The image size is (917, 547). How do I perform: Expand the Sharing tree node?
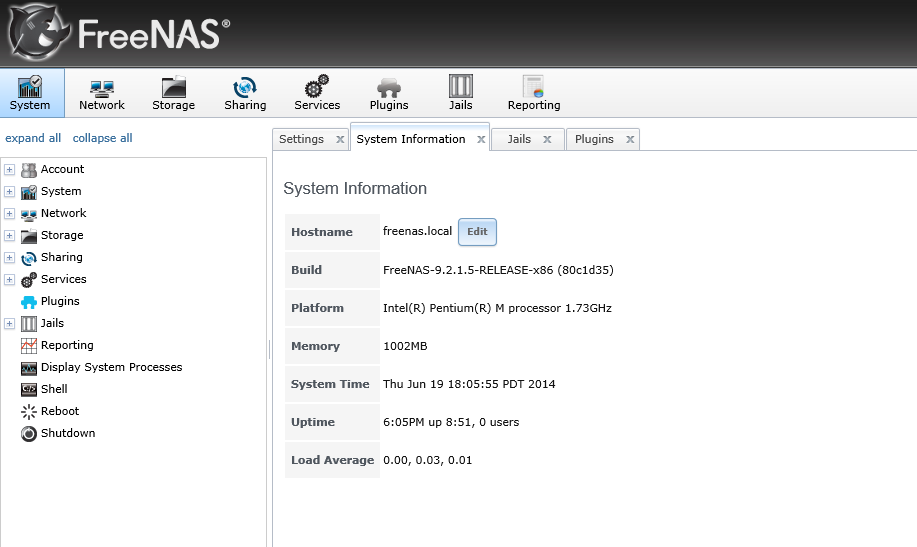click(9, 257)
